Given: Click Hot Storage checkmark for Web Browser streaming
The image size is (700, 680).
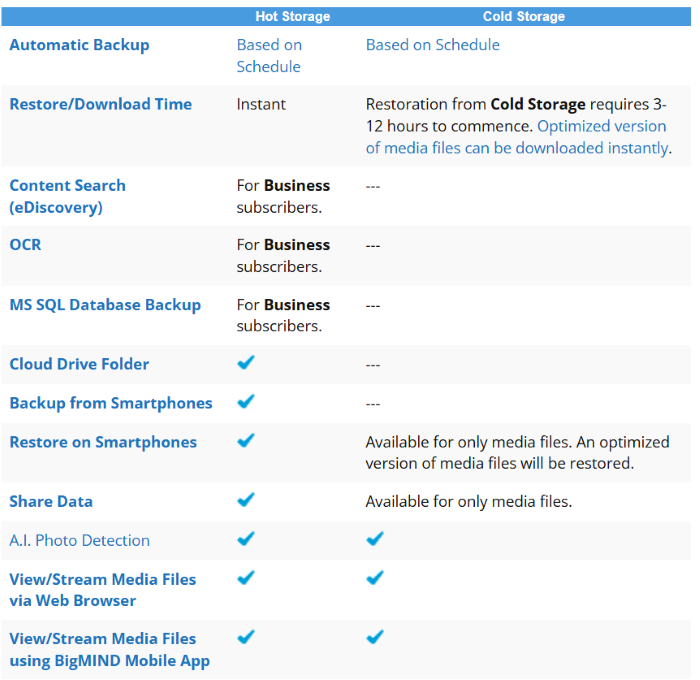Looking at the screenshot, I should pos(246,578).
